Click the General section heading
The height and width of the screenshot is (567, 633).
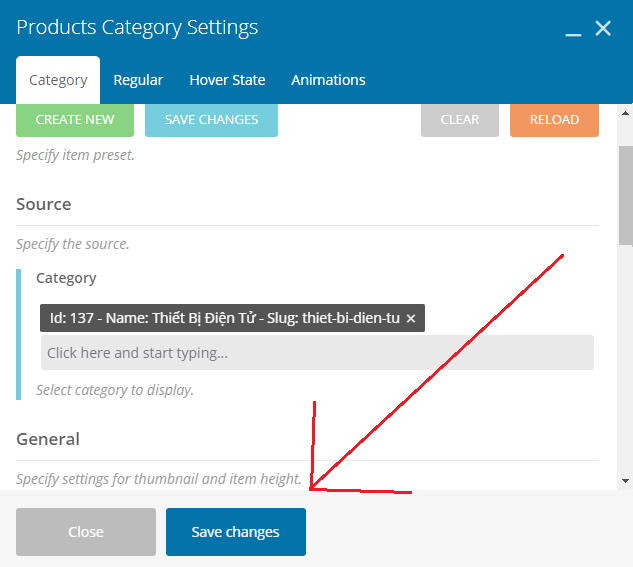click(x=48, y=439)
